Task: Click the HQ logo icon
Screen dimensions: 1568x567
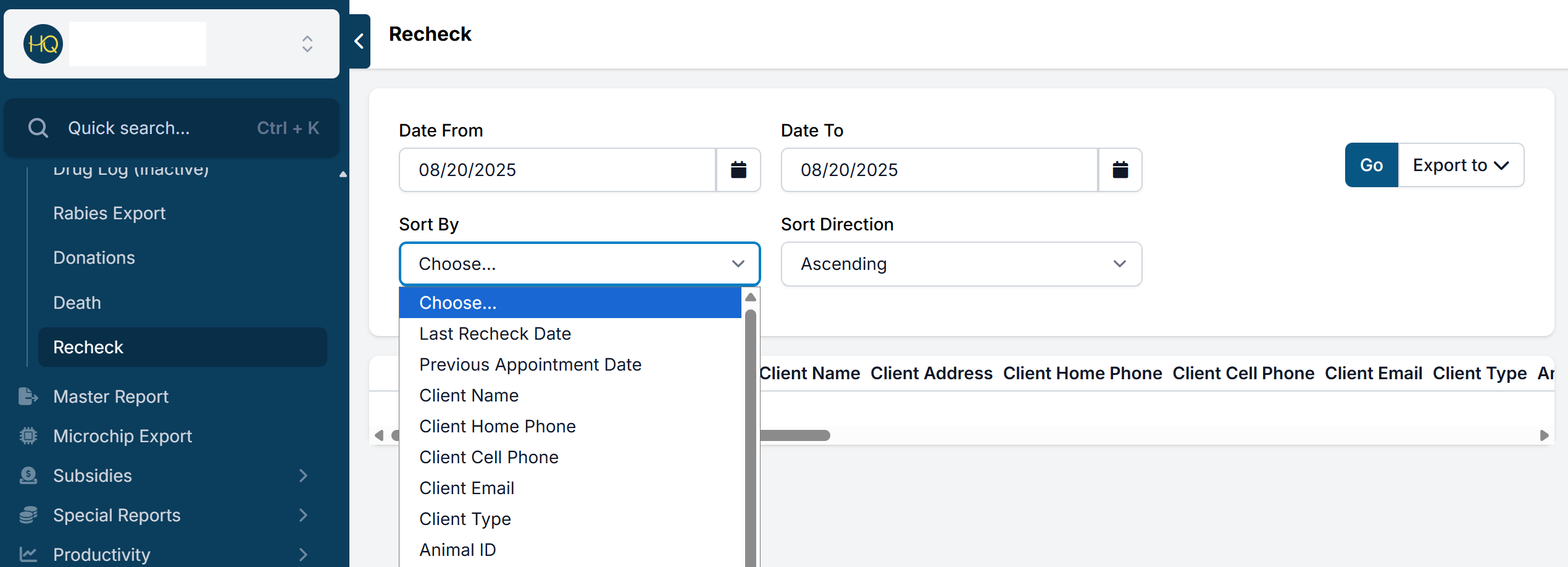Action: click(43, 44)
